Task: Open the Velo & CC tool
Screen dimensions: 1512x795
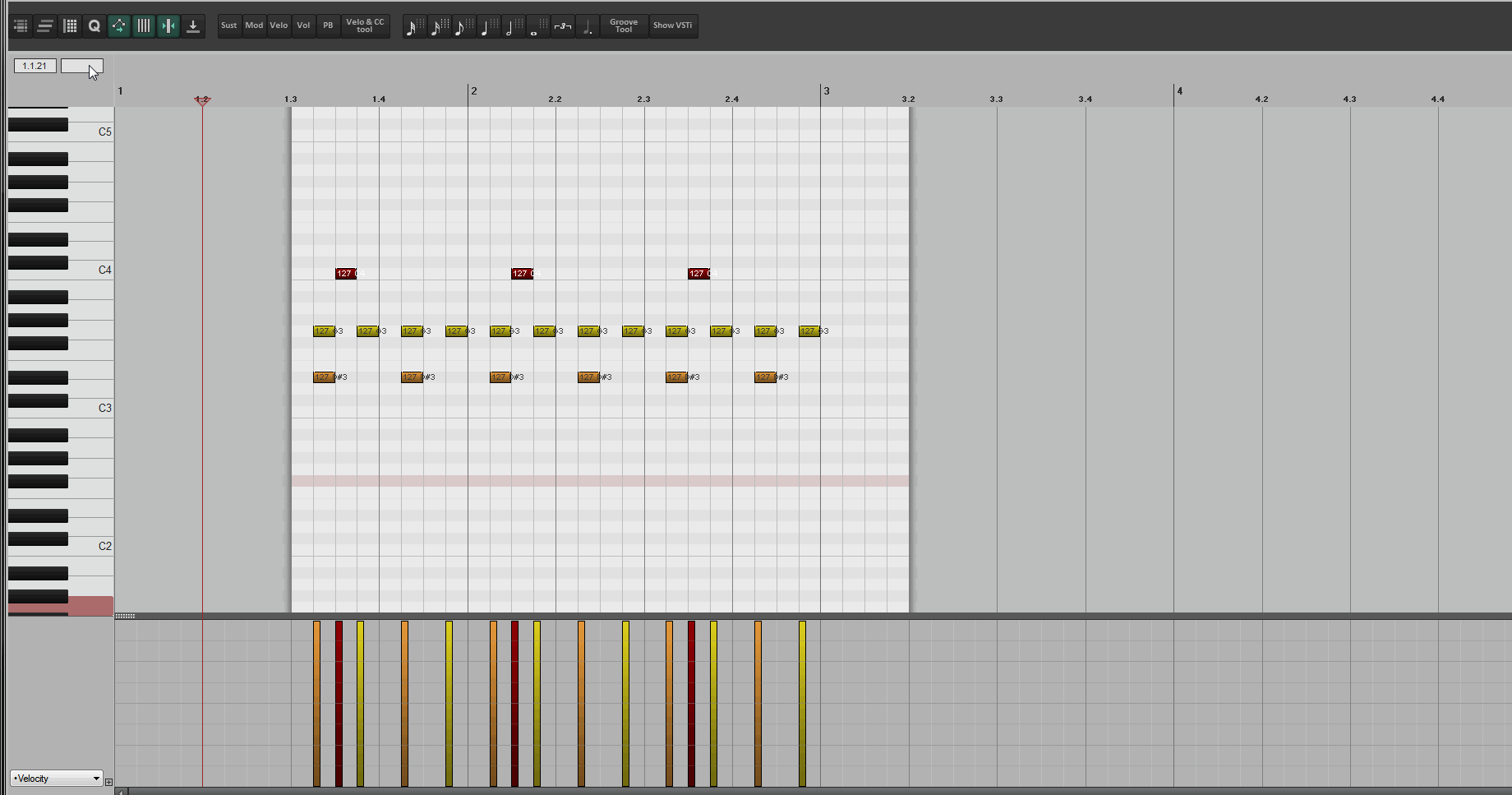Action: (x=365, y=25)
